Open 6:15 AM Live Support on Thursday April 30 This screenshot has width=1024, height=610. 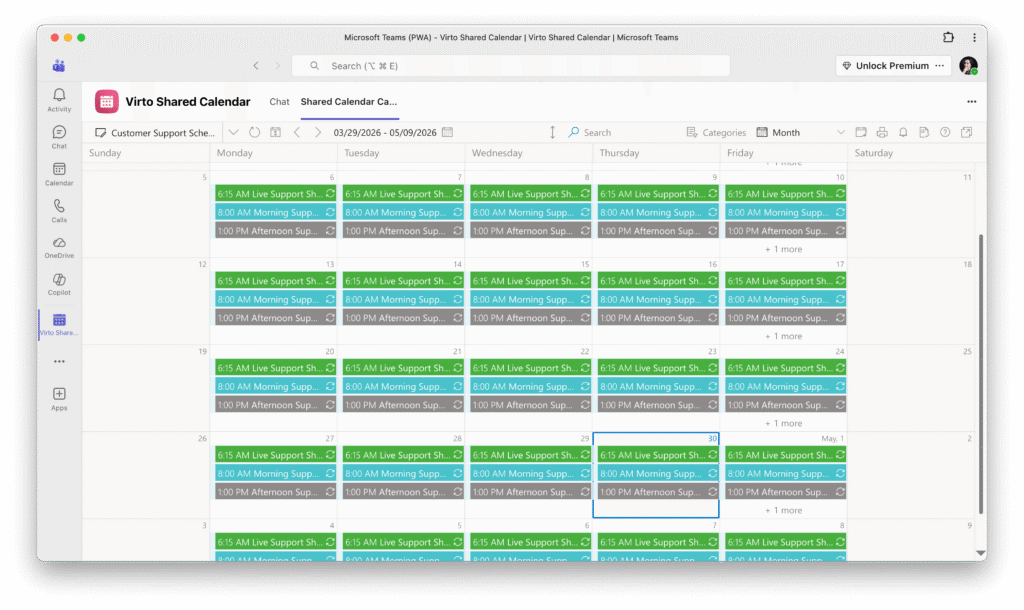(x=658, y=455)
